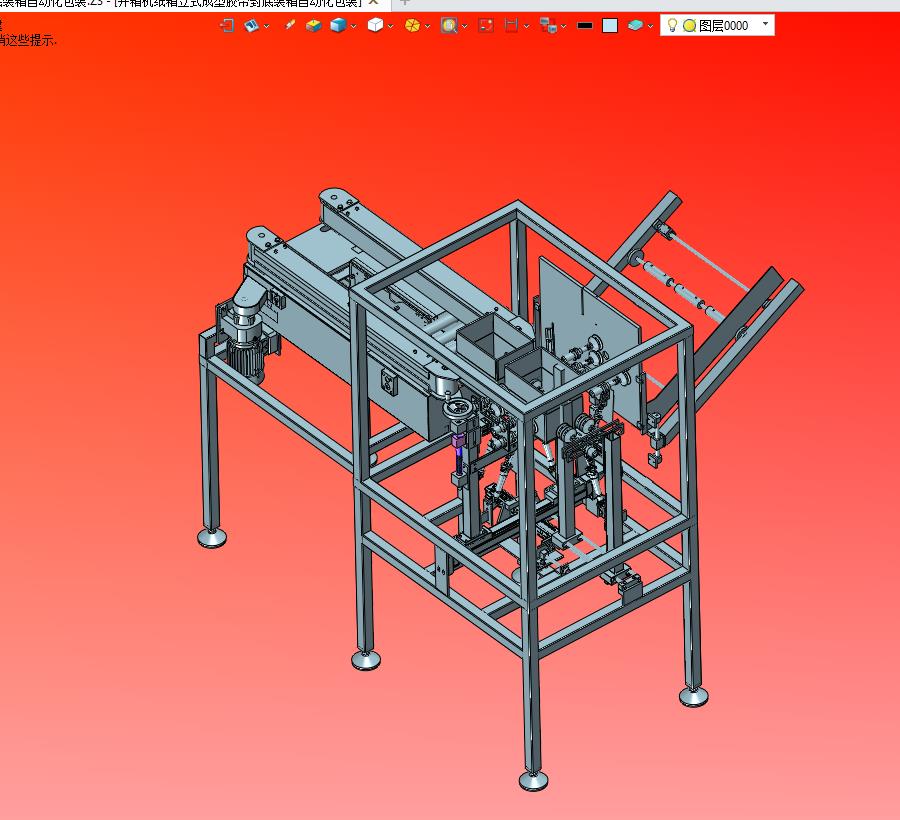Viewport: 900px width, 820px height.
Task: Open dropdown beside white cube icon
Action: 390,26
